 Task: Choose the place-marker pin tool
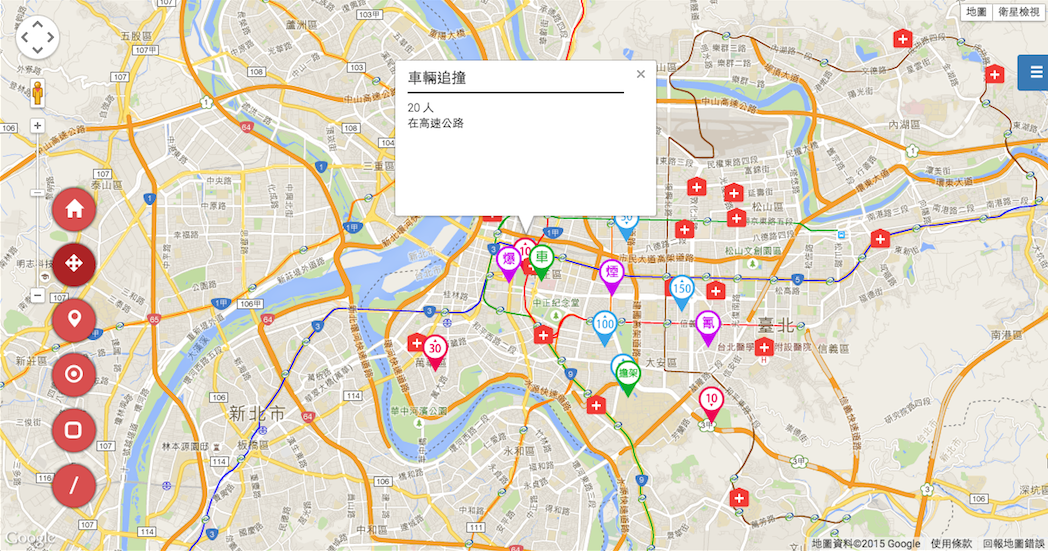[x=74, y=319]
